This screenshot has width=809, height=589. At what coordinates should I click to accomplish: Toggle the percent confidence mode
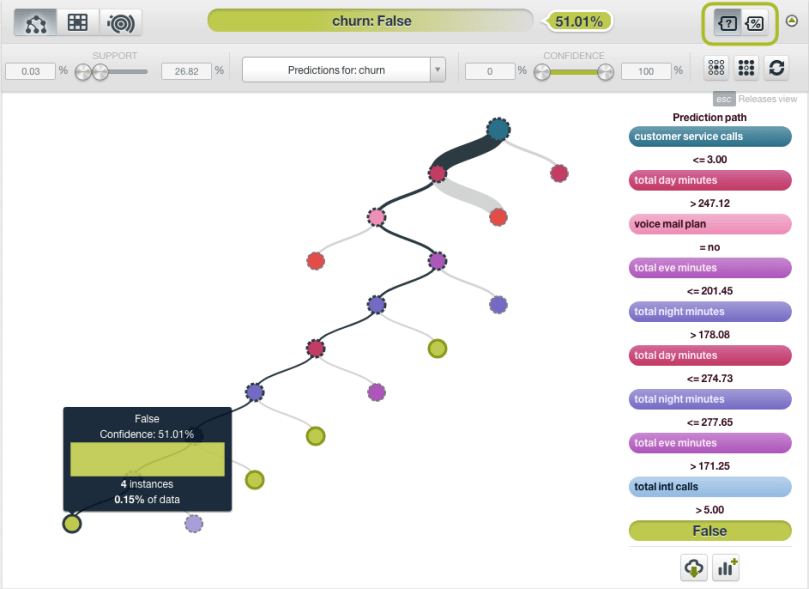tap(755, 23)
